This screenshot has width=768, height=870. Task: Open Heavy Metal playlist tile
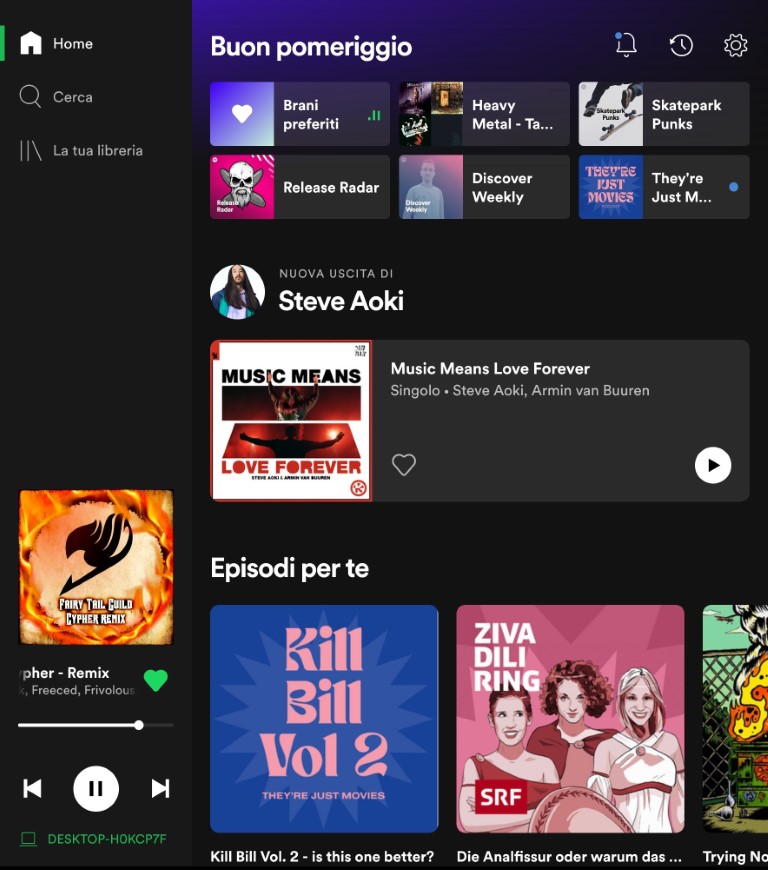click(484, 114)
